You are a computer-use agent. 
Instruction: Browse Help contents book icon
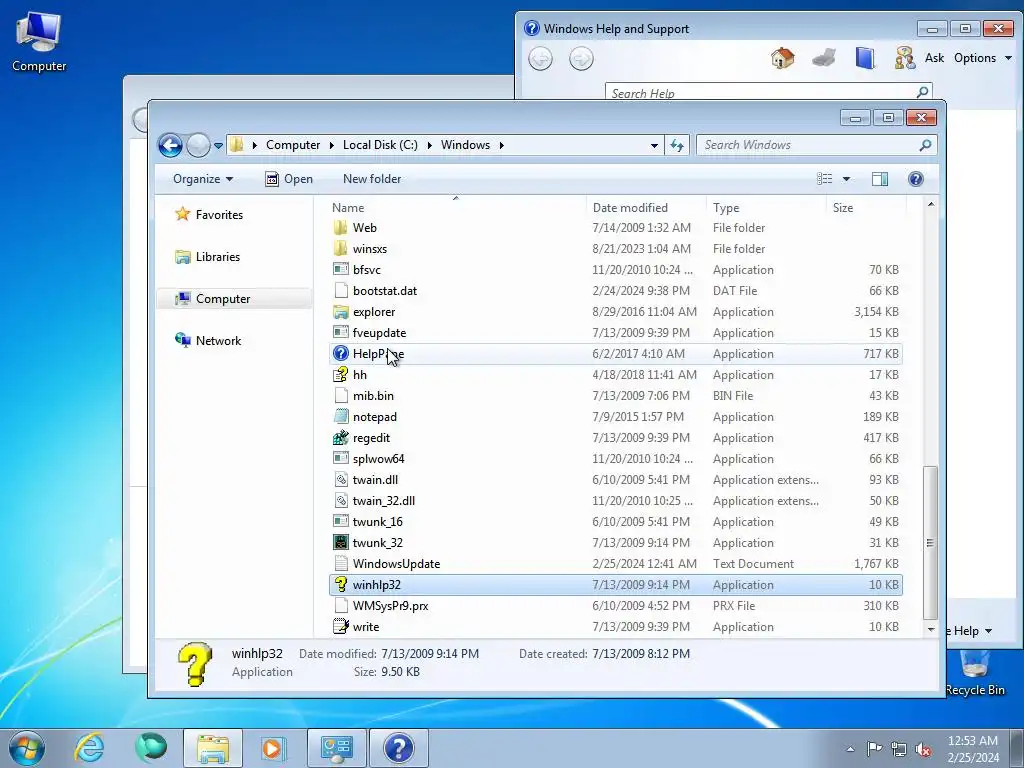coord(865,58)
